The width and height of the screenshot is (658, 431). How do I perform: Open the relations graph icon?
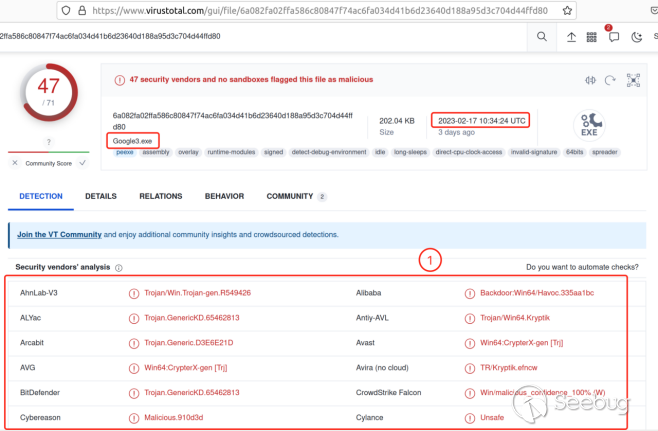pyautogui.click(x=633, y=80)
